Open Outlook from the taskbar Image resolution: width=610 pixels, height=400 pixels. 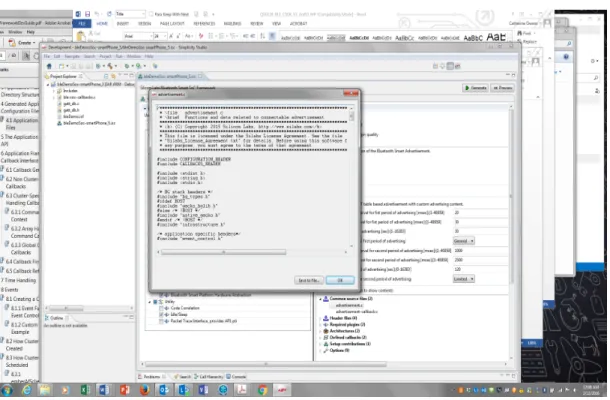(x=164, y=389)
